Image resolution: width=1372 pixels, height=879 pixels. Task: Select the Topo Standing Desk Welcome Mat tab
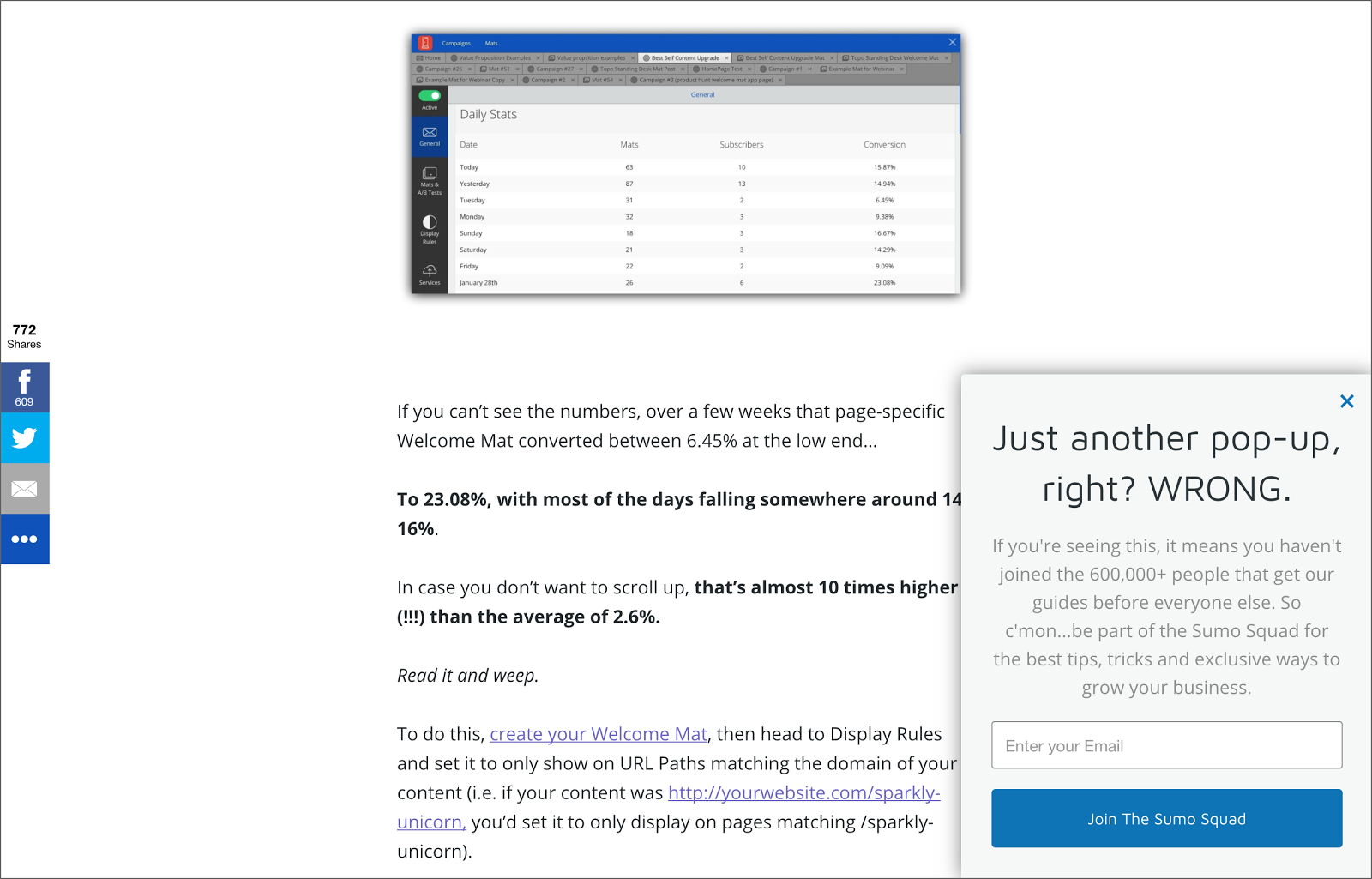[x=894, y=58]
